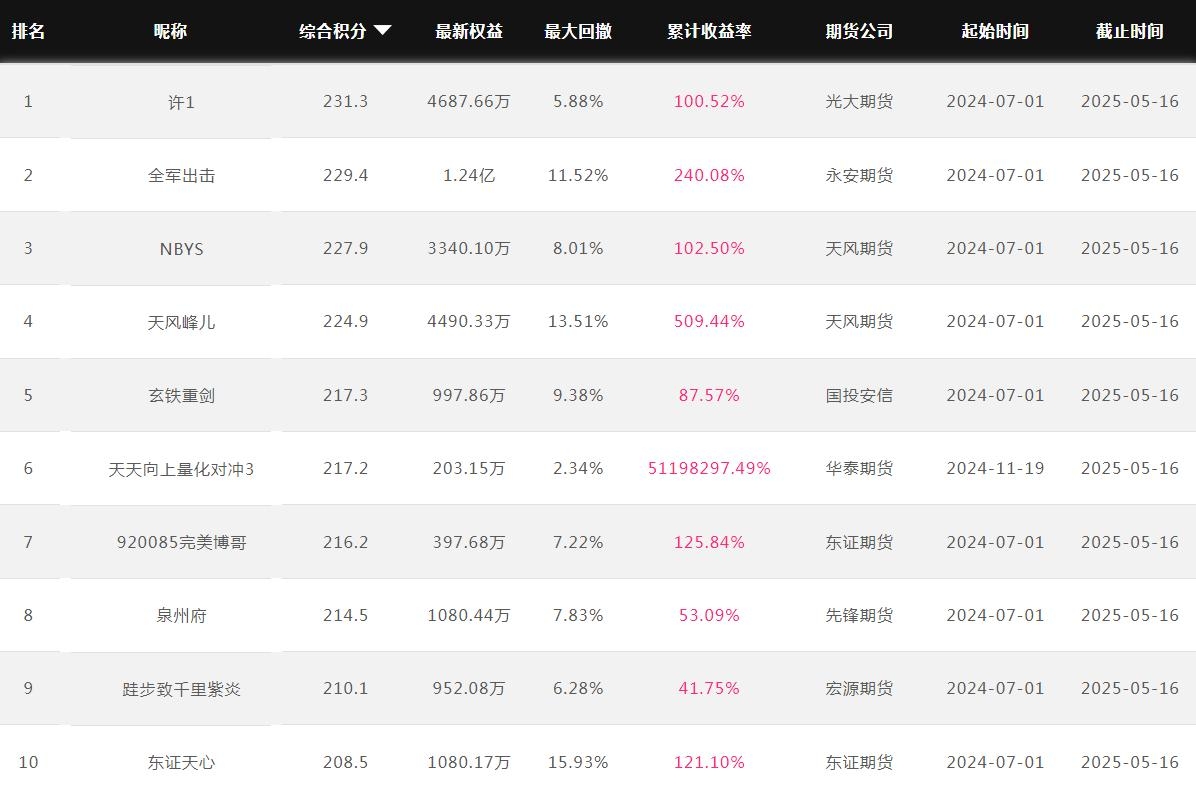The height and width of the screenshot is (796, 1196).
Task: Click the equity value 997.86万
Action: click(469, 395)
